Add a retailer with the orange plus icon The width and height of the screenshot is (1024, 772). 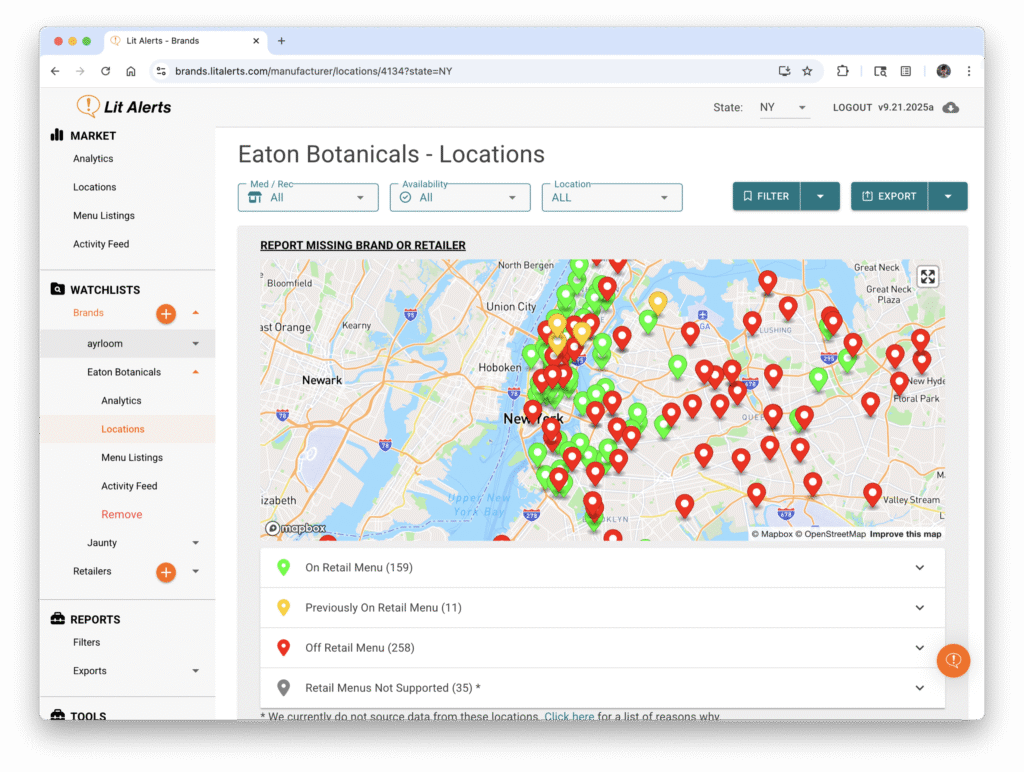[166, 572]
